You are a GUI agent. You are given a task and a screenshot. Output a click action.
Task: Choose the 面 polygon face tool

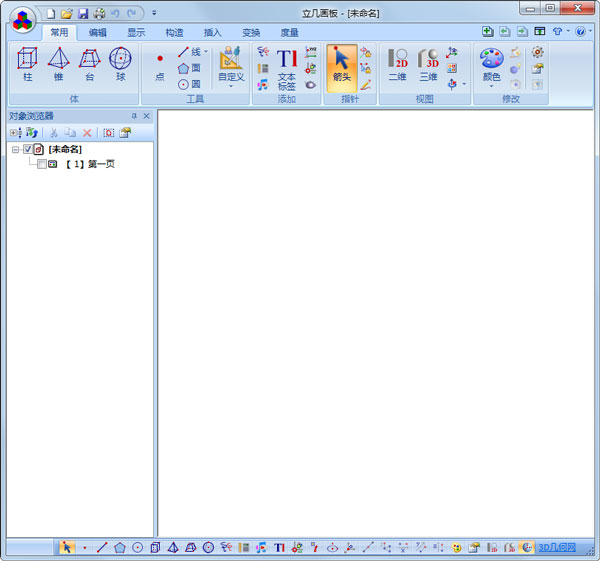189,68
